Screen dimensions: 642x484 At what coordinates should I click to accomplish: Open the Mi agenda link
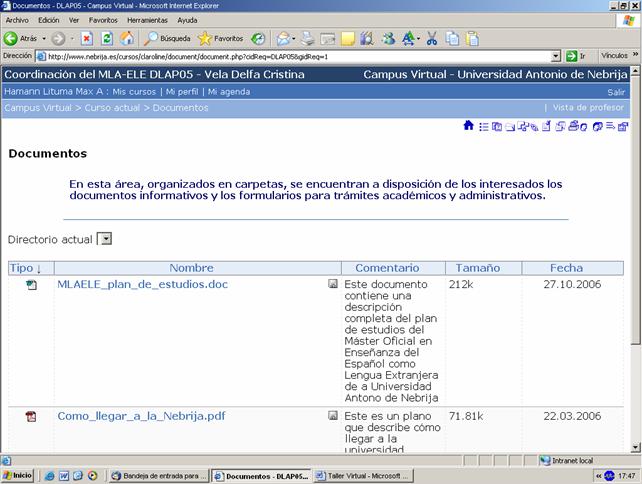[229, 92]
